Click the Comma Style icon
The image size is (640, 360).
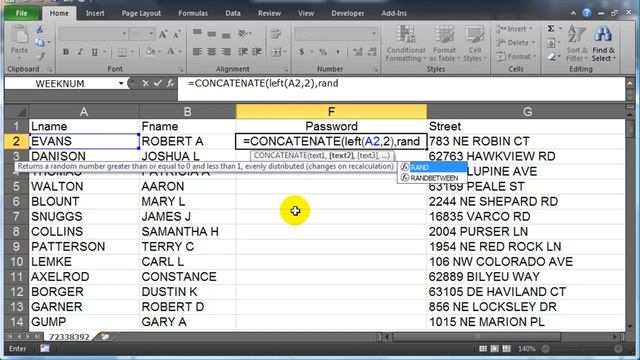[x=338, y=52]
